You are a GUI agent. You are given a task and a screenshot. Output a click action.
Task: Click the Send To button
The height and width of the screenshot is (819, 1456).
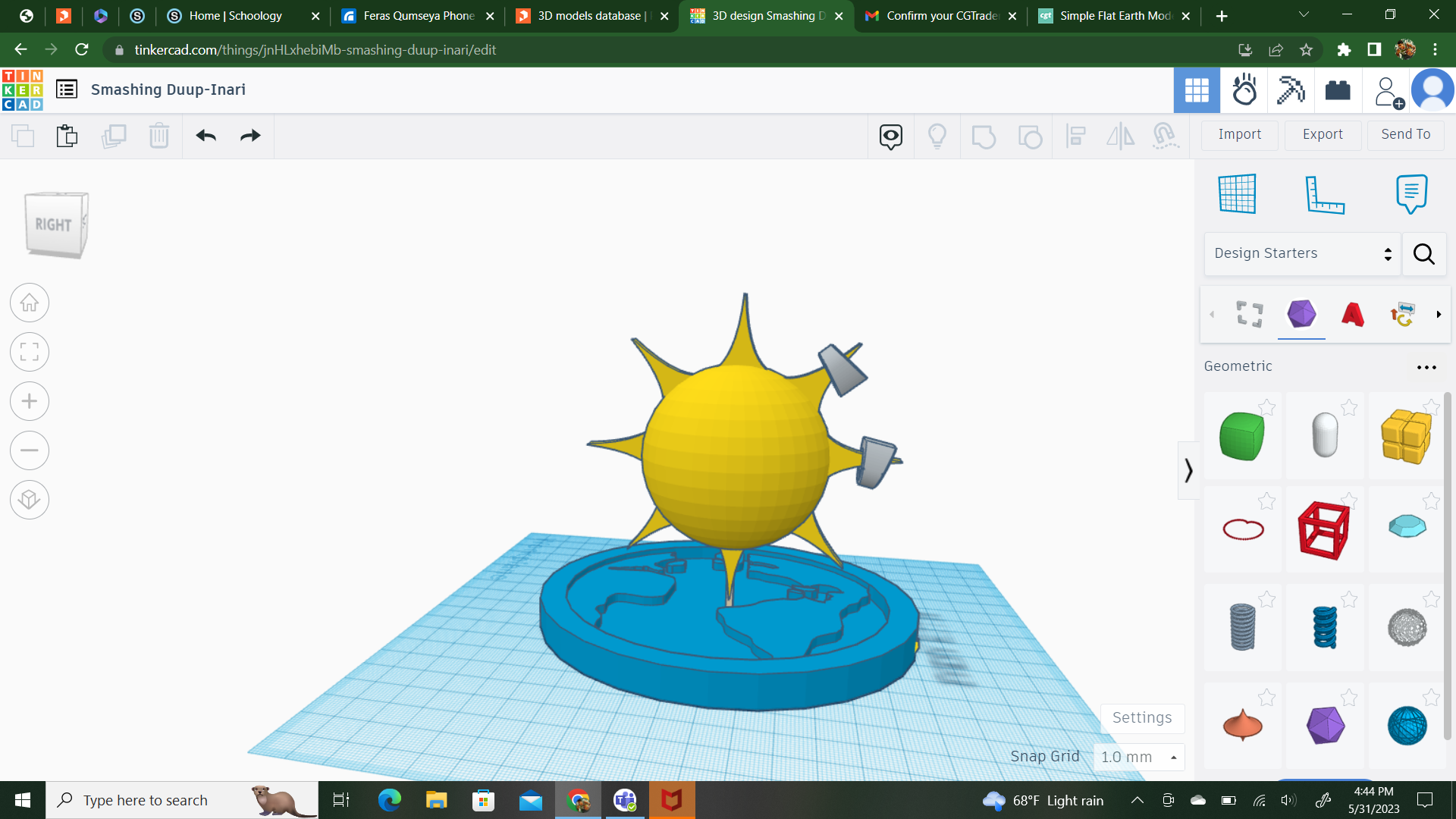(x=1405, y=134)
